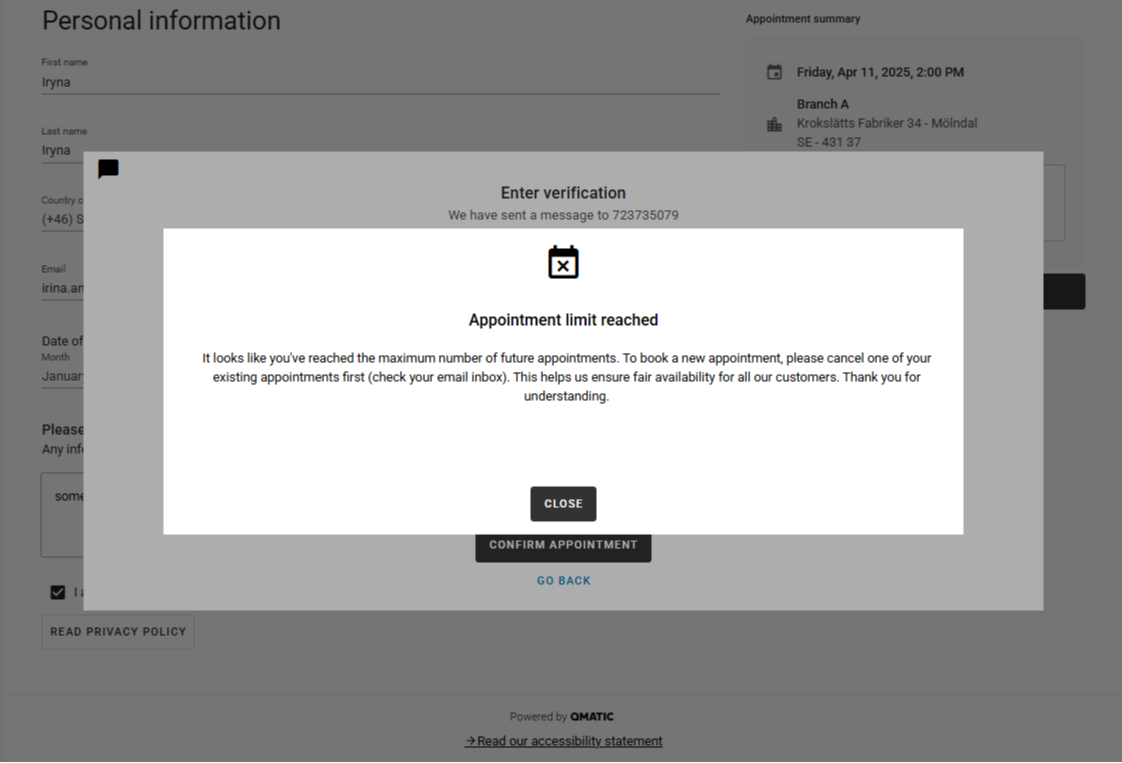1122x763 pixels.
Task: Click the chat message icon in the verification dialog
Action: 108,169
